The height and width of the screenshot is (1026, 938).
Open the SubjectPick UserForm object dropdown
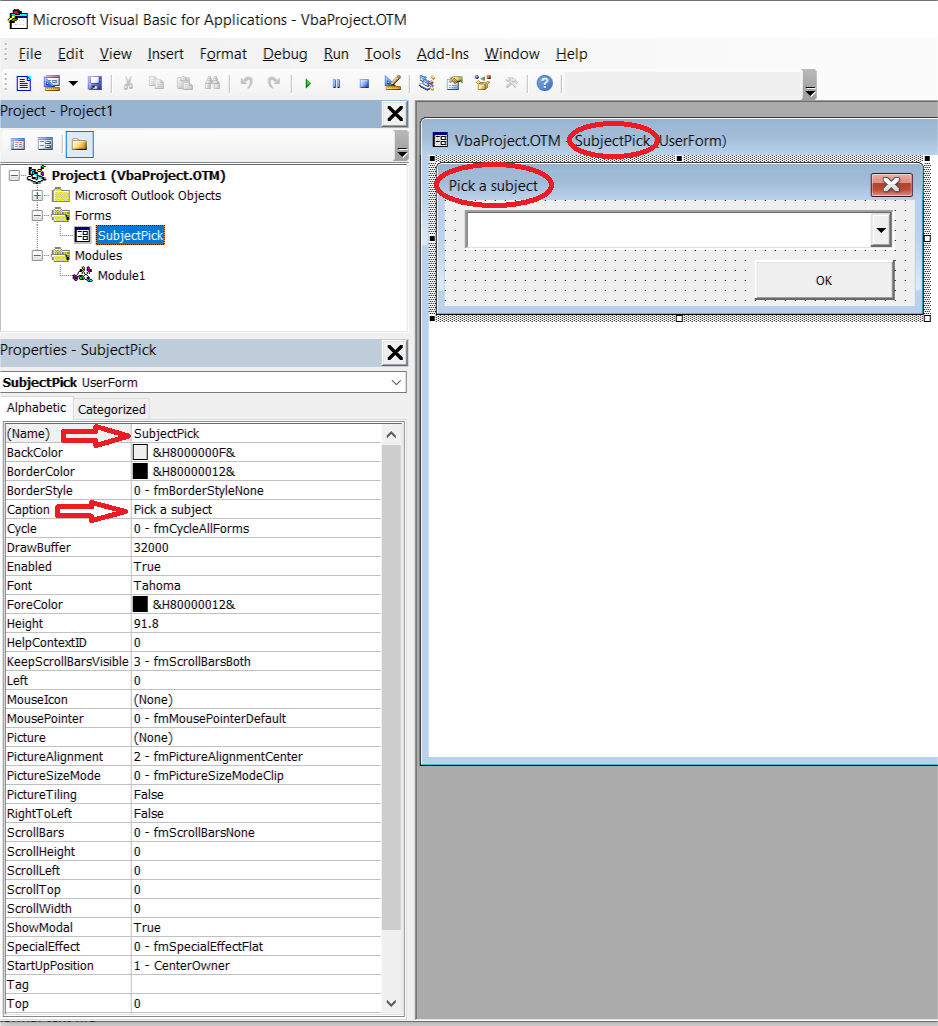point(396,382)
